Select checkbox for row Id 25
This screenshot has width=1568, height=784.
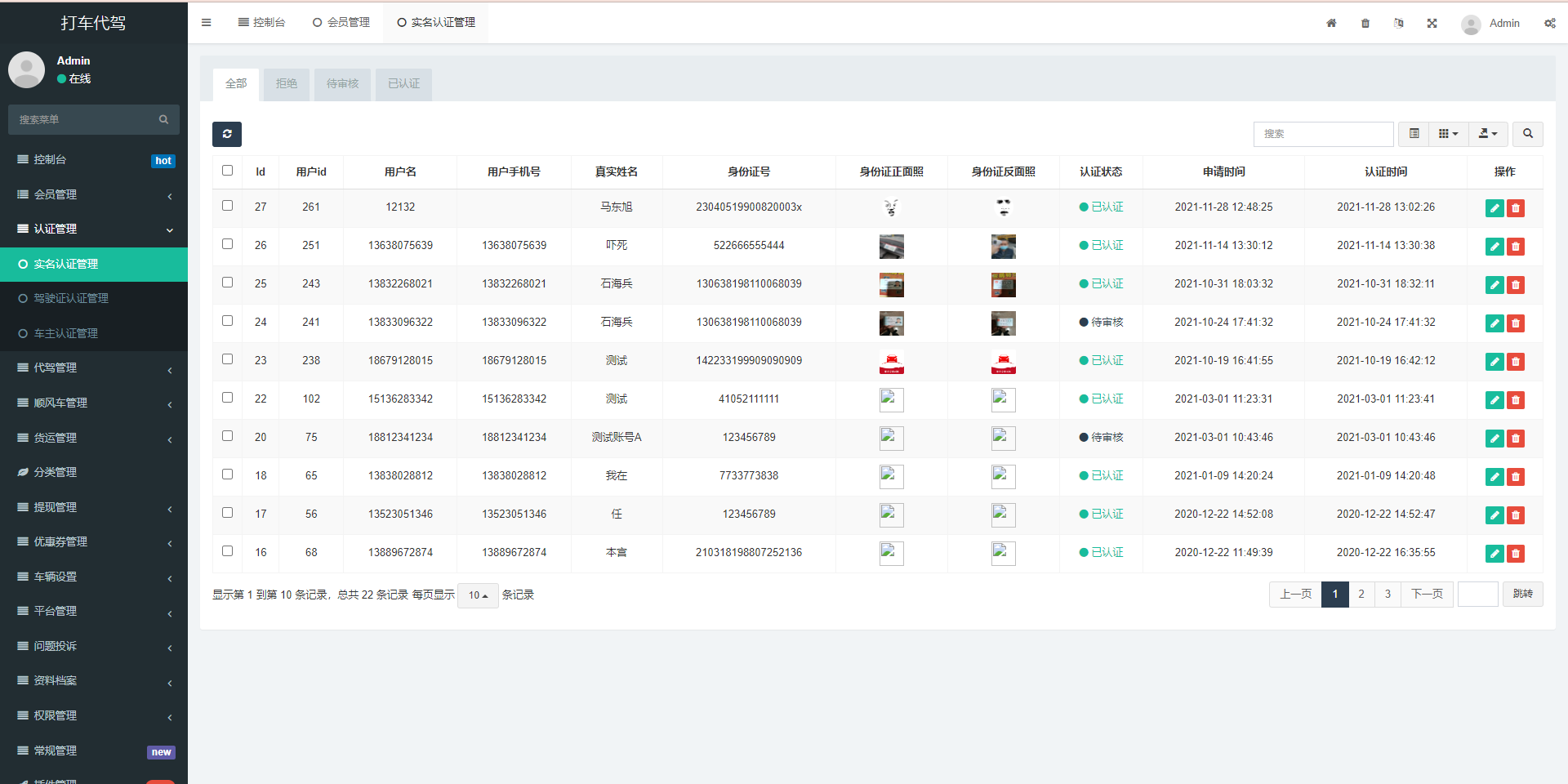[228, 283]
